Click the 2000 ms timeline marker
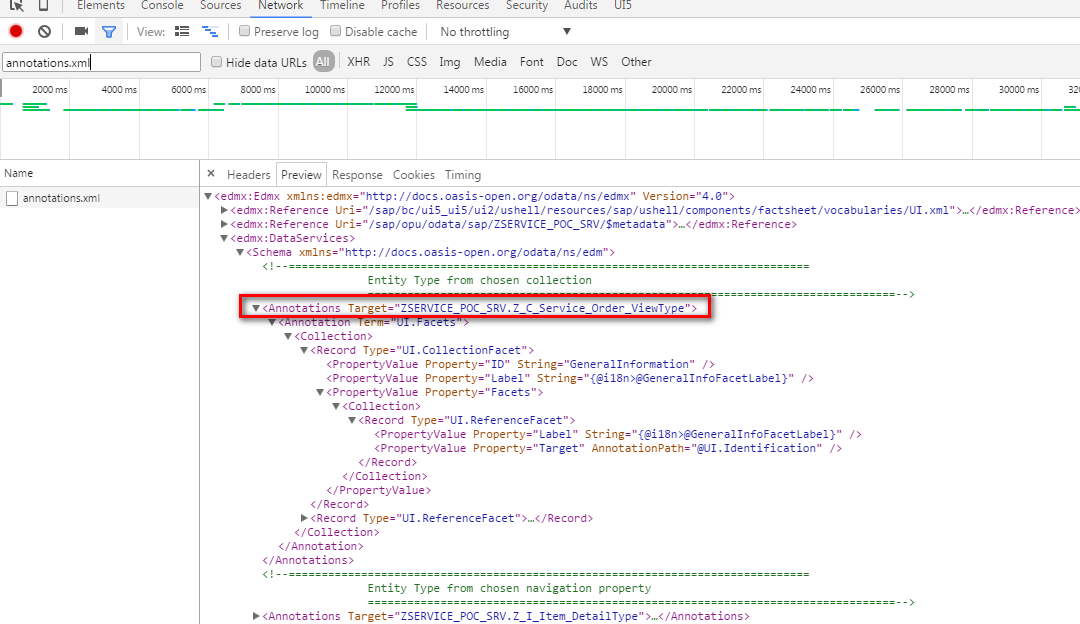The width and height of the screenshot is (1080, 624). coord(50,90)
